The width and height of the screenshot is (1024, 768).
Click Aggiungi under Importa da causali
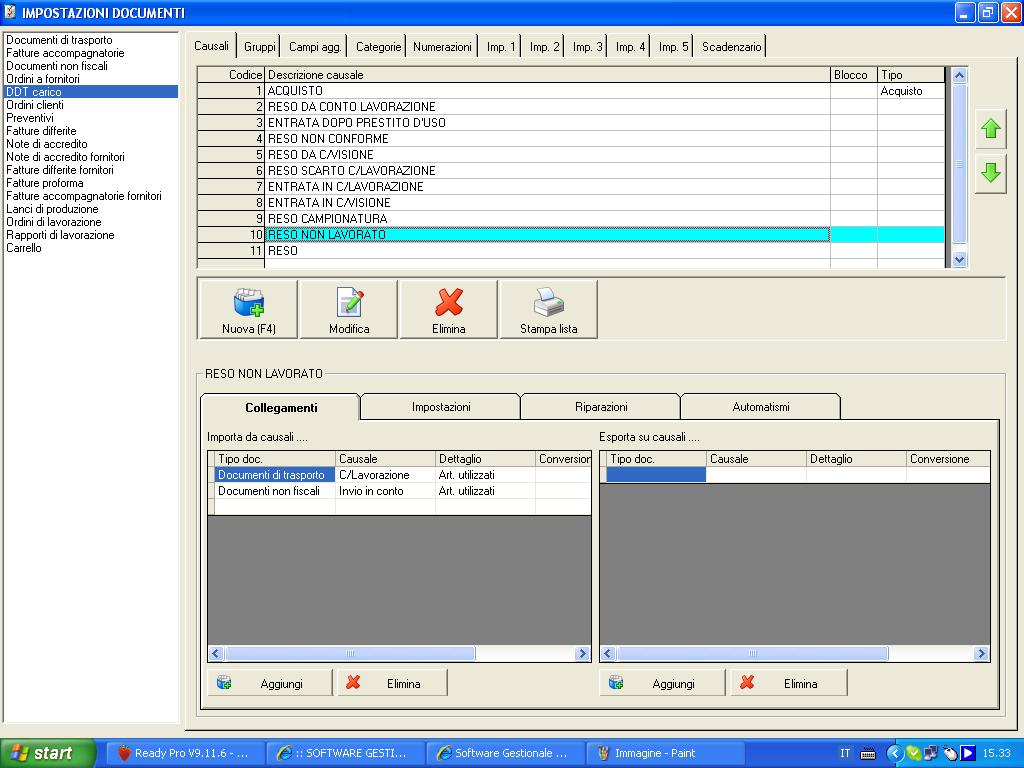tap(269, 683)
